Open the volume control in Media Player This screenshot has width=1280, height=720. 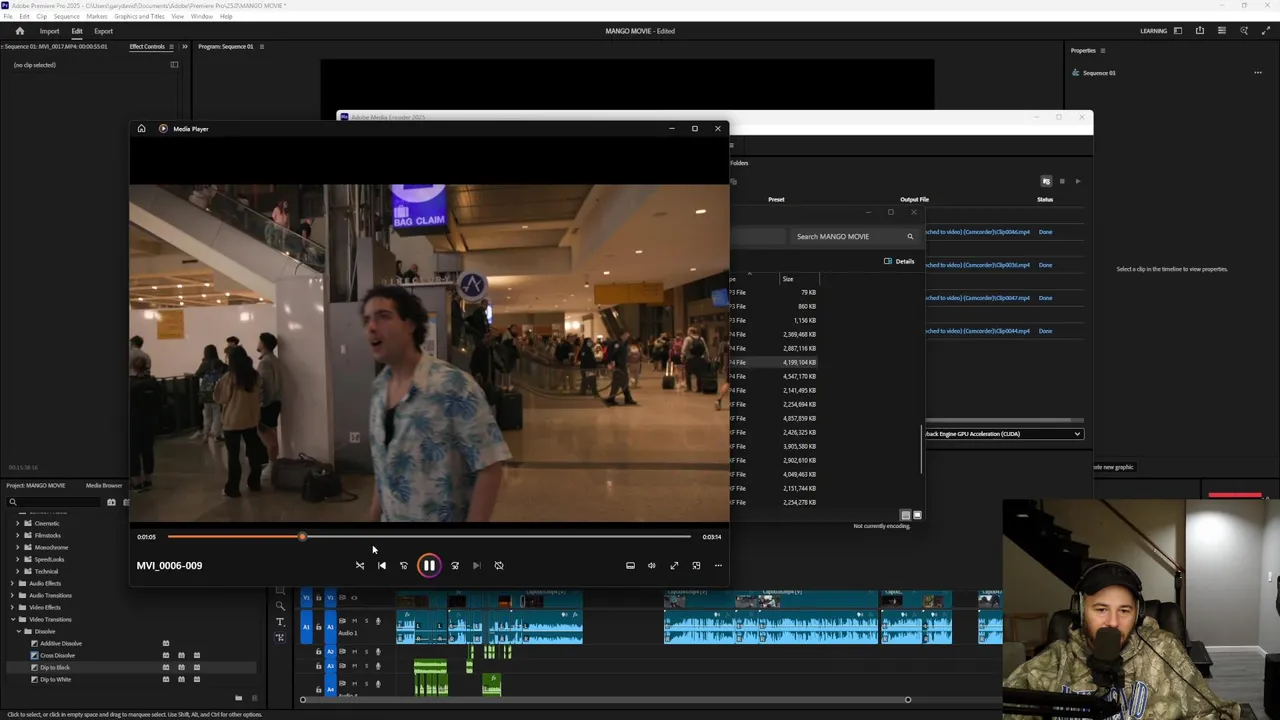[652, 566]
